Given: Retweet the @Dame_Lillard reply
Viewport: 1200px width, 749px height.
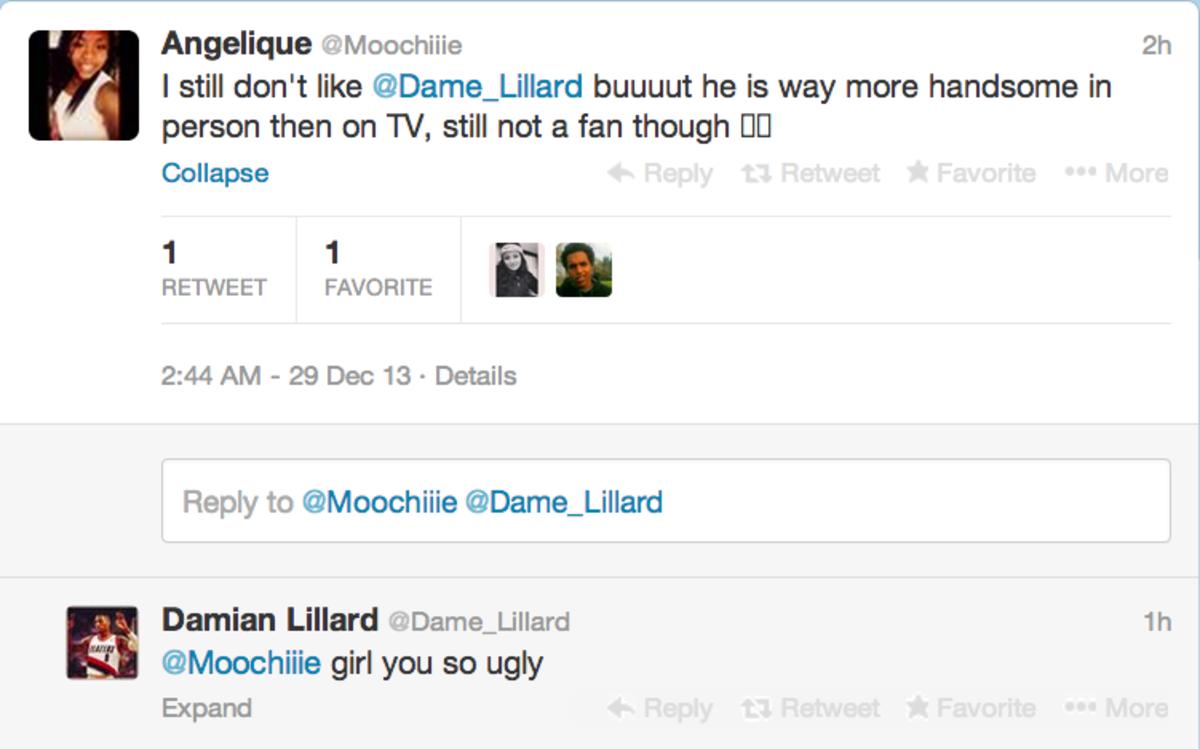Looking at the screenshot, I should tap(810, 708).
